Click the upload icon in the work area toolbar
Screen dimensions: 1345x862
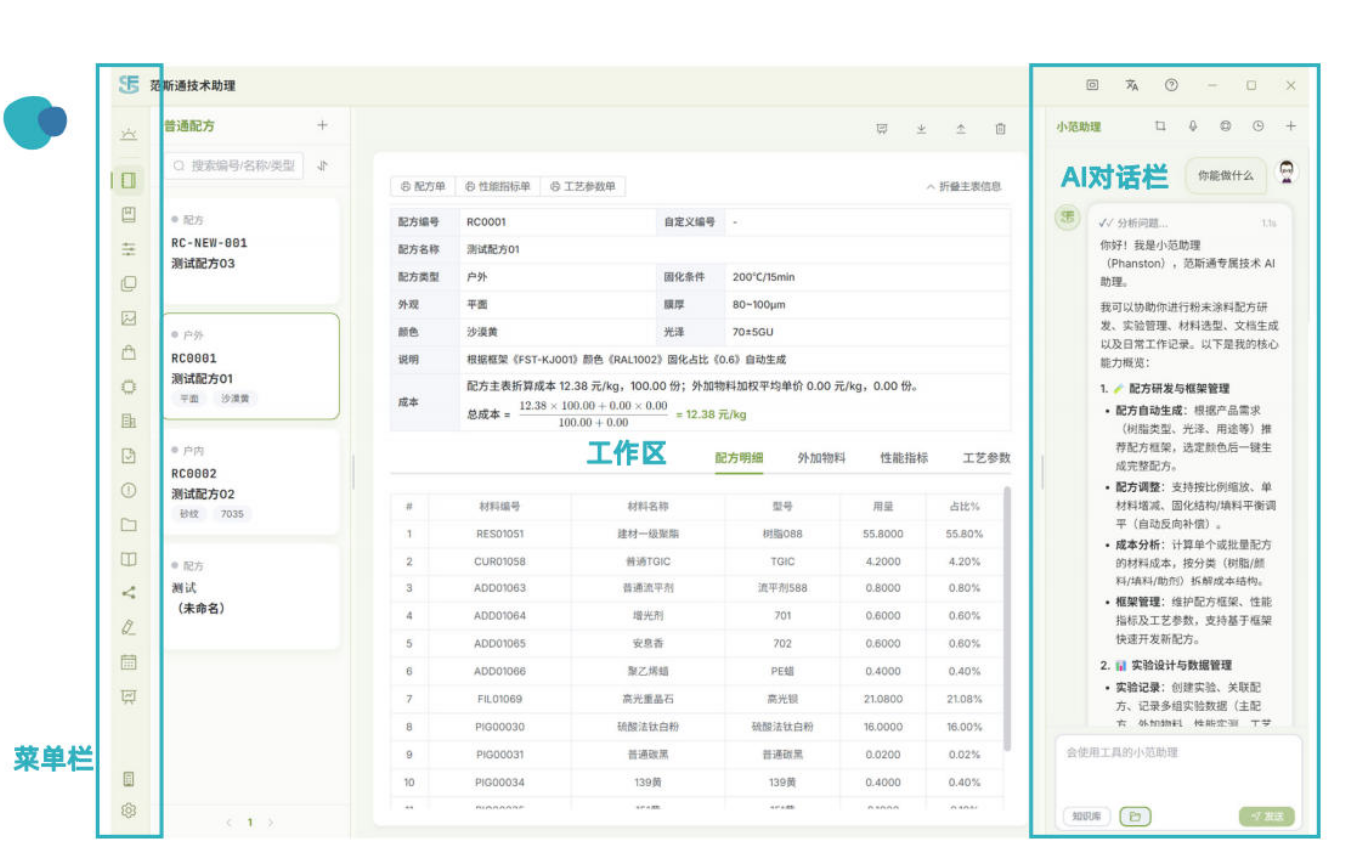coord(961,129)
